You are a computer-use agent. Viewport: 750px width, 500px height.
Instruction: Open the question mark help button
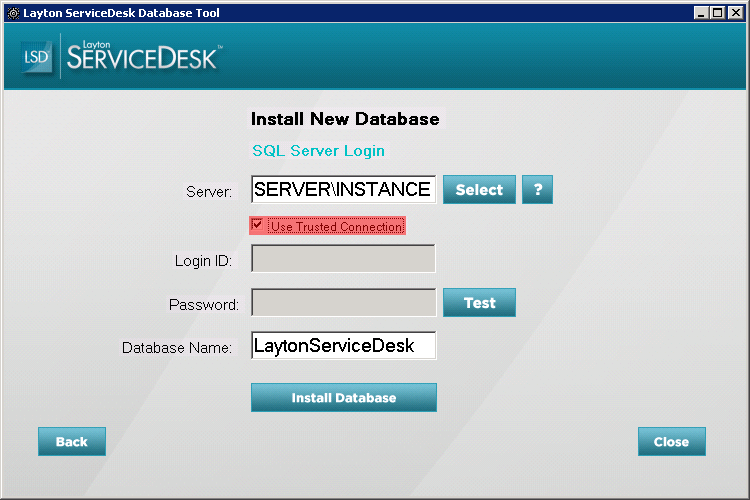(x=537, y=189)
